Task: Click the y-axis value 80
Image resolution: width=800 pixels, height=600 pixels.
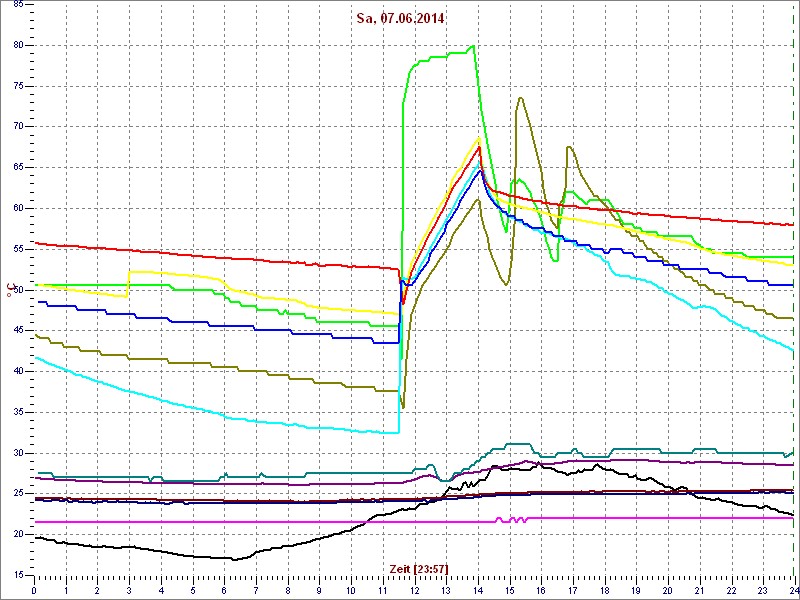Action: [x=17, y=45]
